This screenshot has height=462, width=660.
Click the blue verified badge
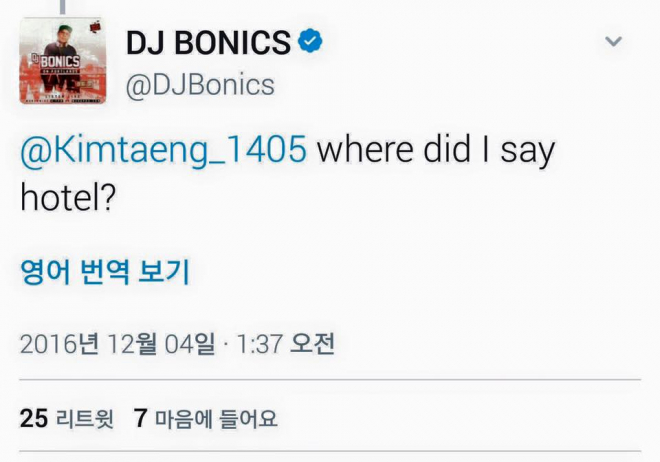point(311,42)
